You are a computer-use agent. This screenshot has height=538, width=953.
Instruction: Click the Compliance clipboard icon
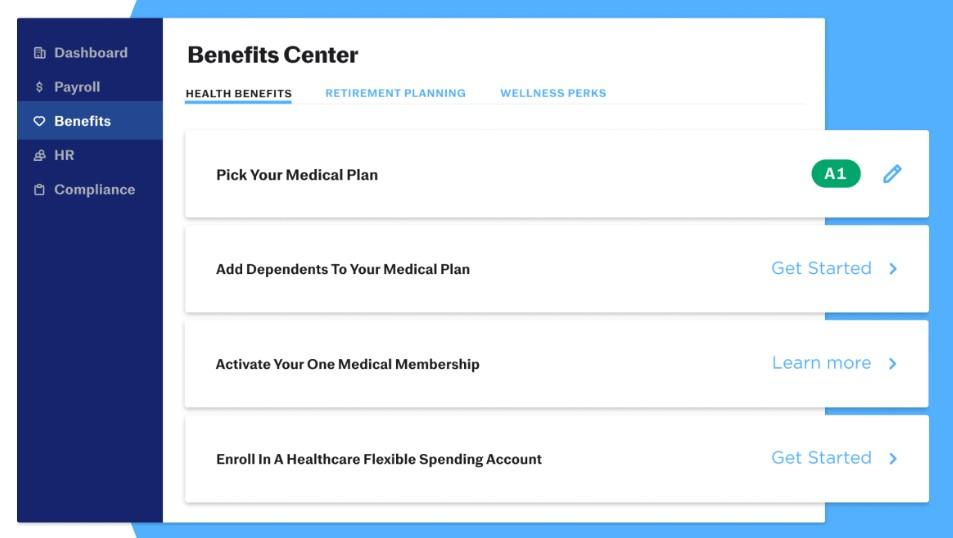(x=40, y=189)
